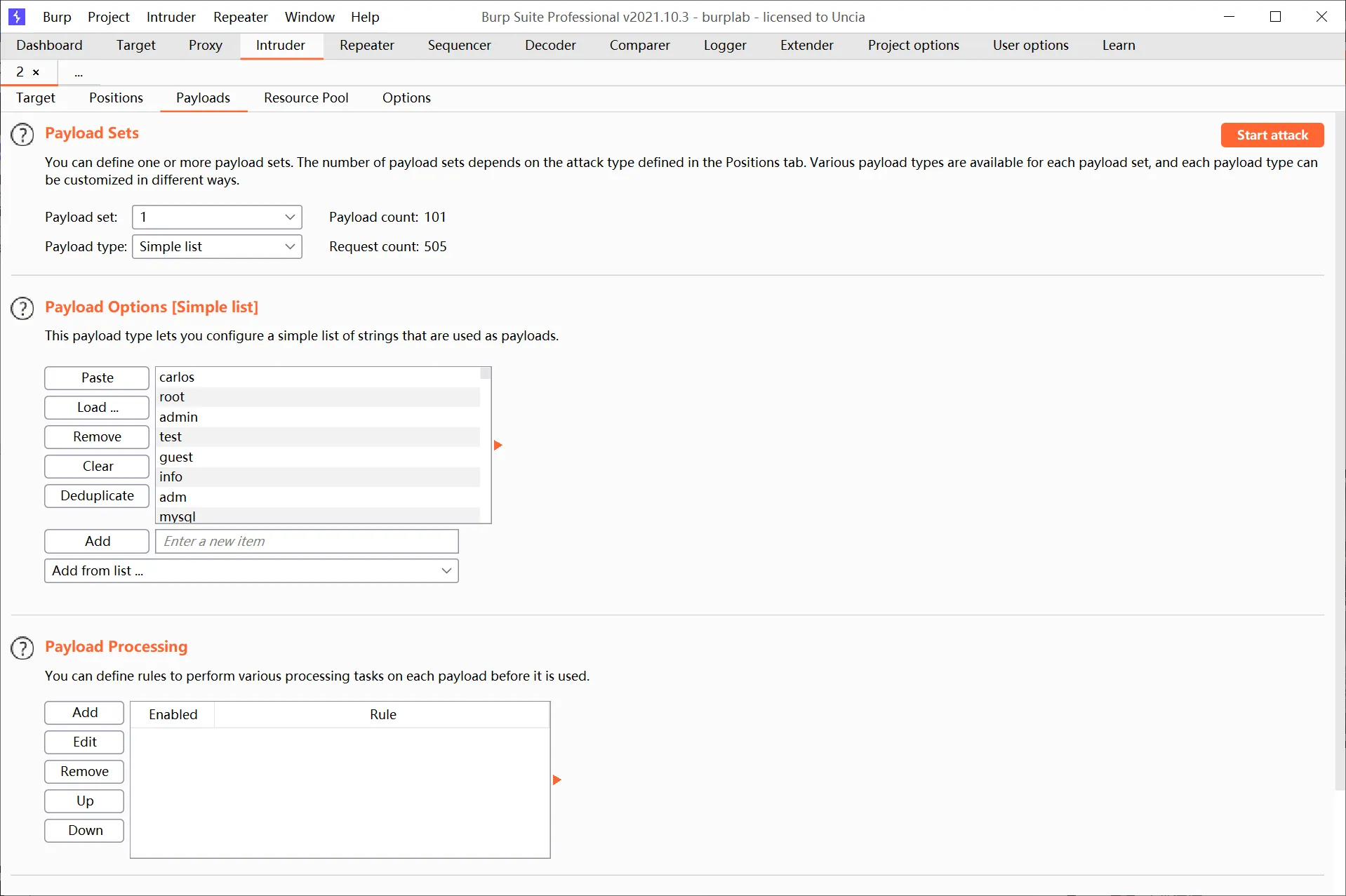The height and width of the screenshot is (896, 1346).
Task: Click the Enabled column header
Action: [173, 714]
